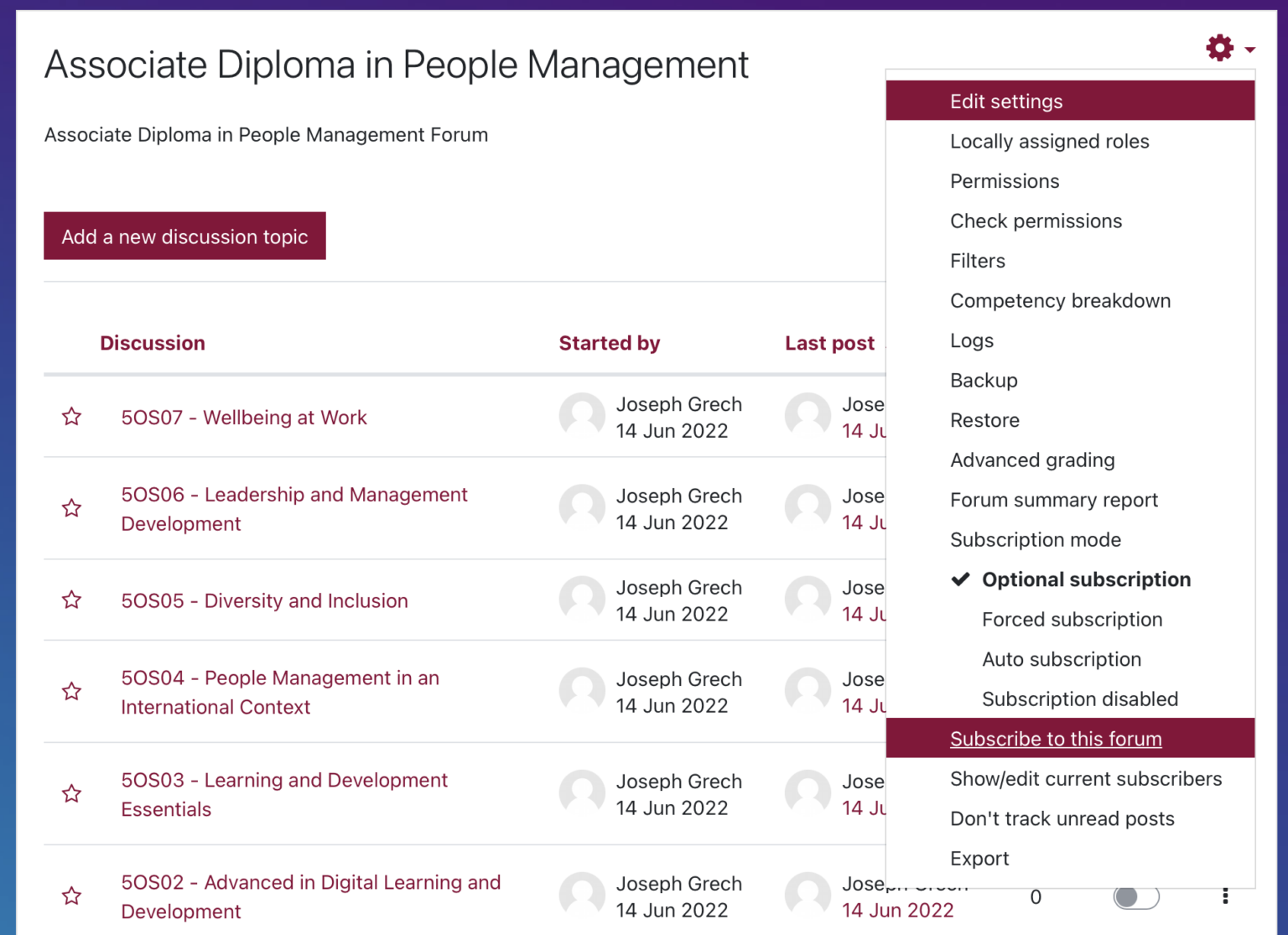The image size is (1288, 935).
Task: Star the 5OS02 Advanced Digital Learning discussion
Action: pyautogui.click(x=72, y=896)
